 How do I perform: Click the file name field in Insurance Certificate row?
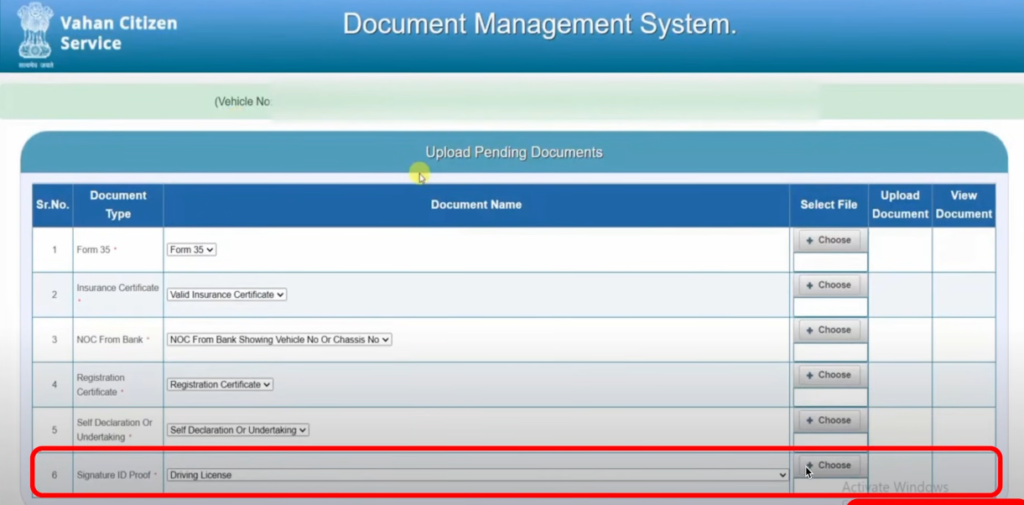[830, 308]
